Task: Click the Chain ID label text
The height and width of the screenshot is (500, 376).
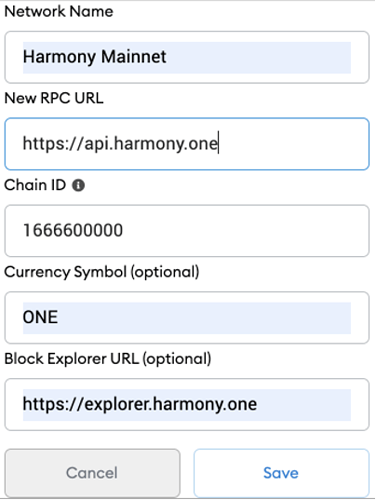Action: coord(35,185)
